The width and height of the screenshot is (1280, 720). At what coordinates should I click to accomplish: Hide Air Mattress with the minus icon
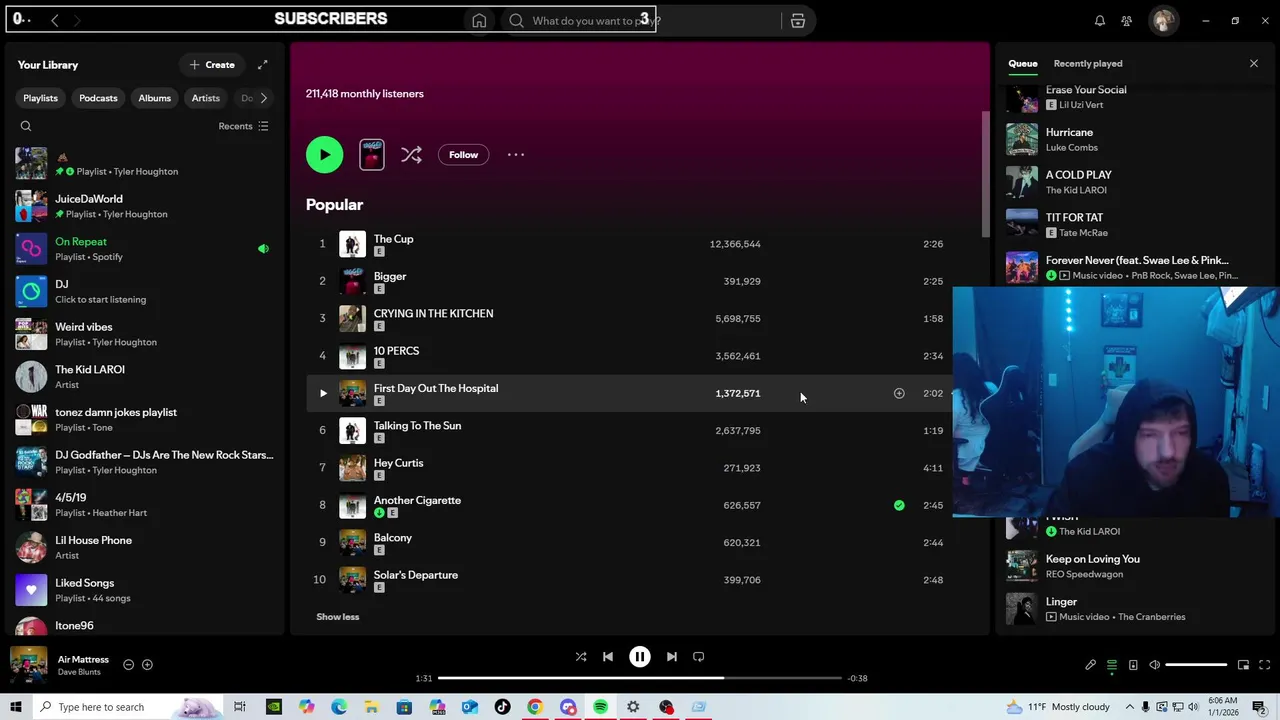(128, 665)
